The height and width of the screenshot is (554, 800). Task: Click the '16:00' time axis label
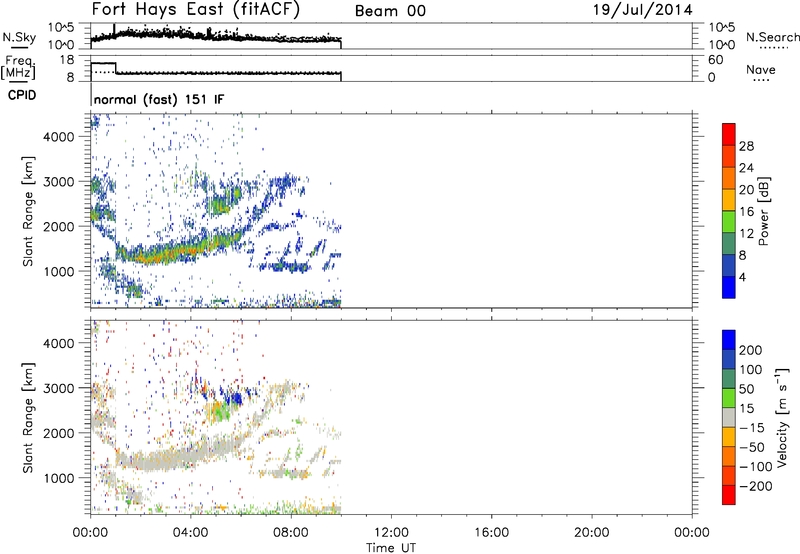491,533
